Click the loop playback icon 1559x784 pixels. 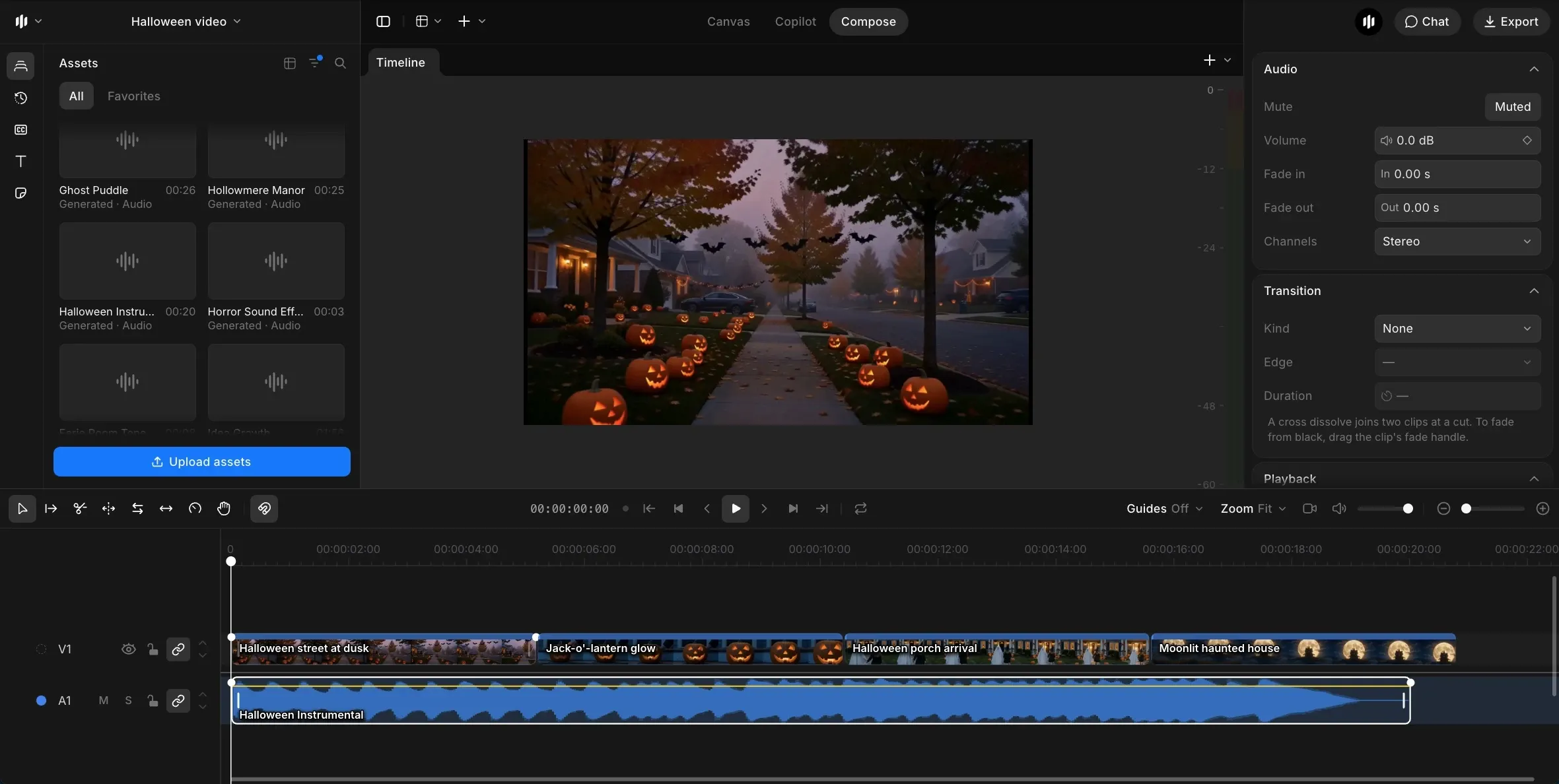[x=860, y=508]
